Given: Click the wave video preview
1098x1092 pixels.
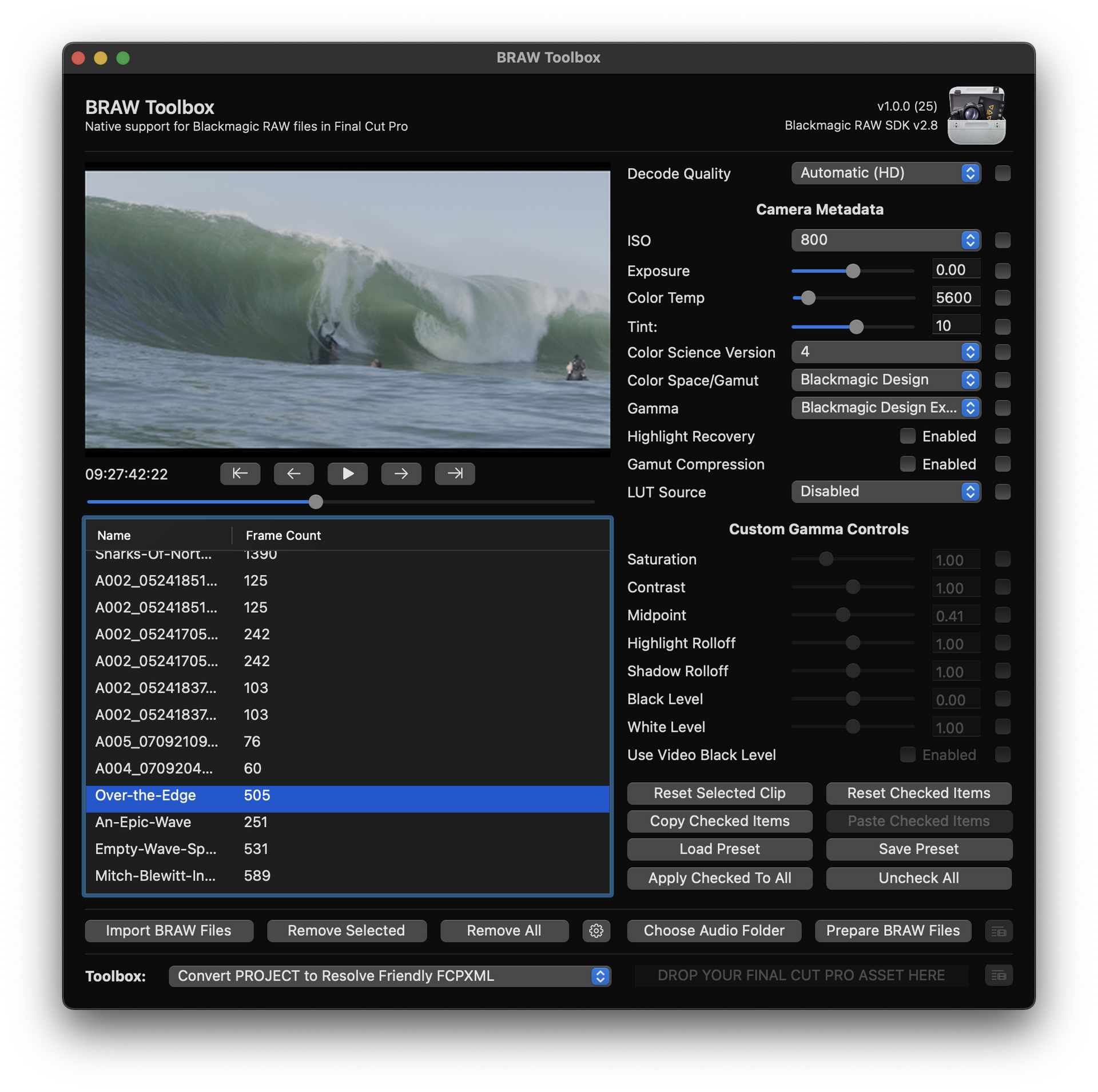Looking at the screenshot, I should (x=347, y=309).
